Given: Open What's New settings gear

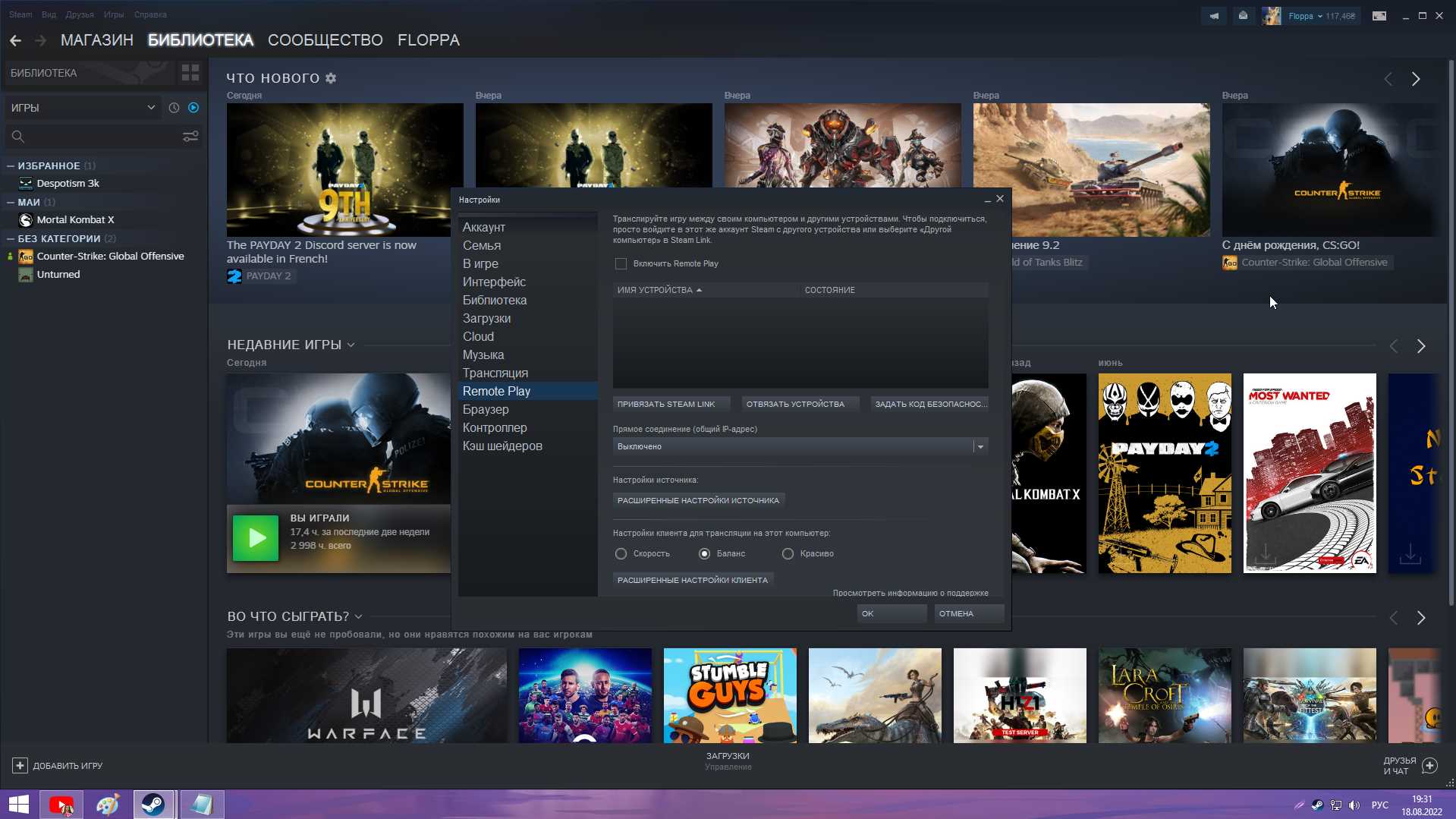Looking at the screenshot, I should (331, 78).
